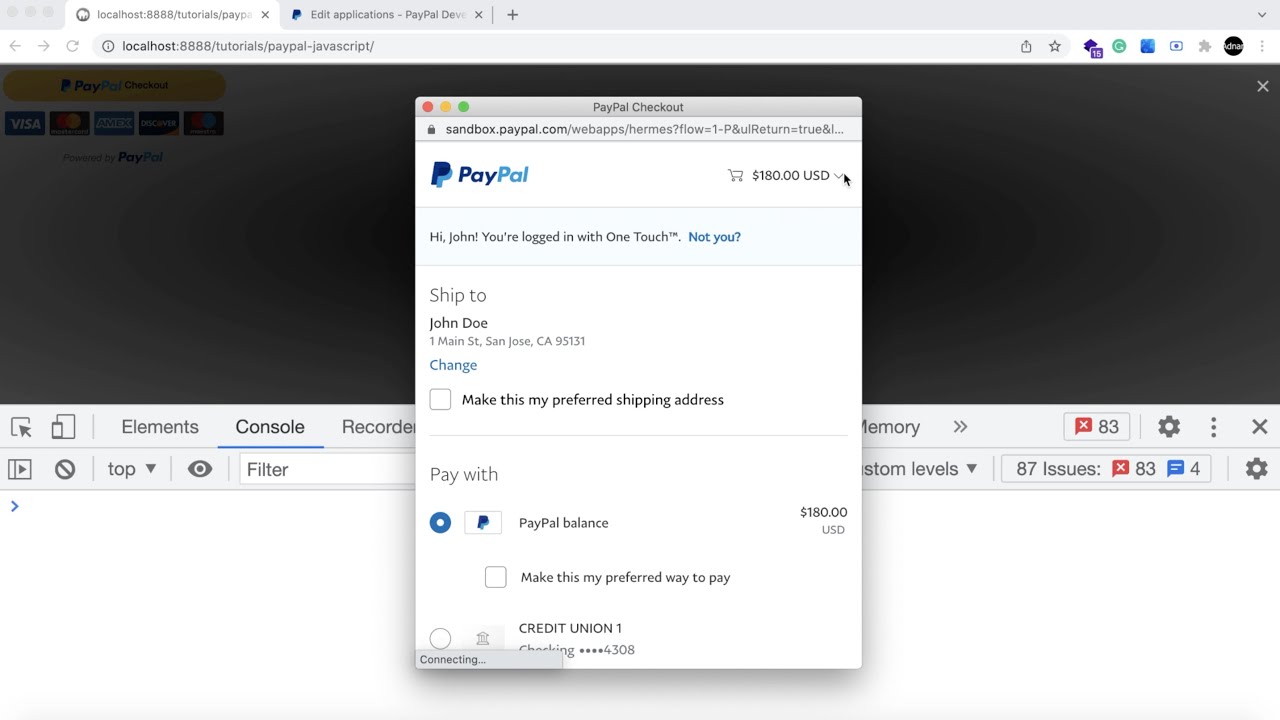The height and width of the screenshot is (720, 1280).
Task: Open the Chrome profile avatar
Action: tap(1234, 46)
